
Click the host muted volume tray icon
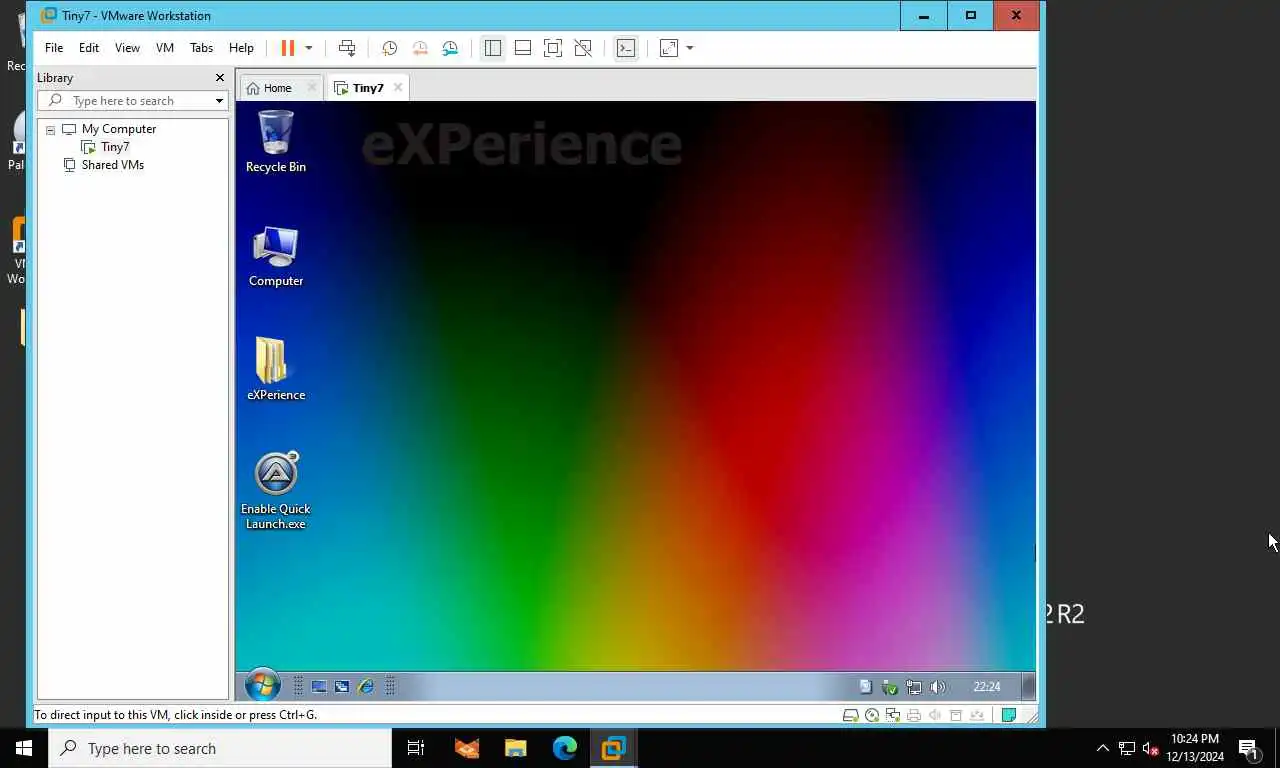tap(1150, 748)
